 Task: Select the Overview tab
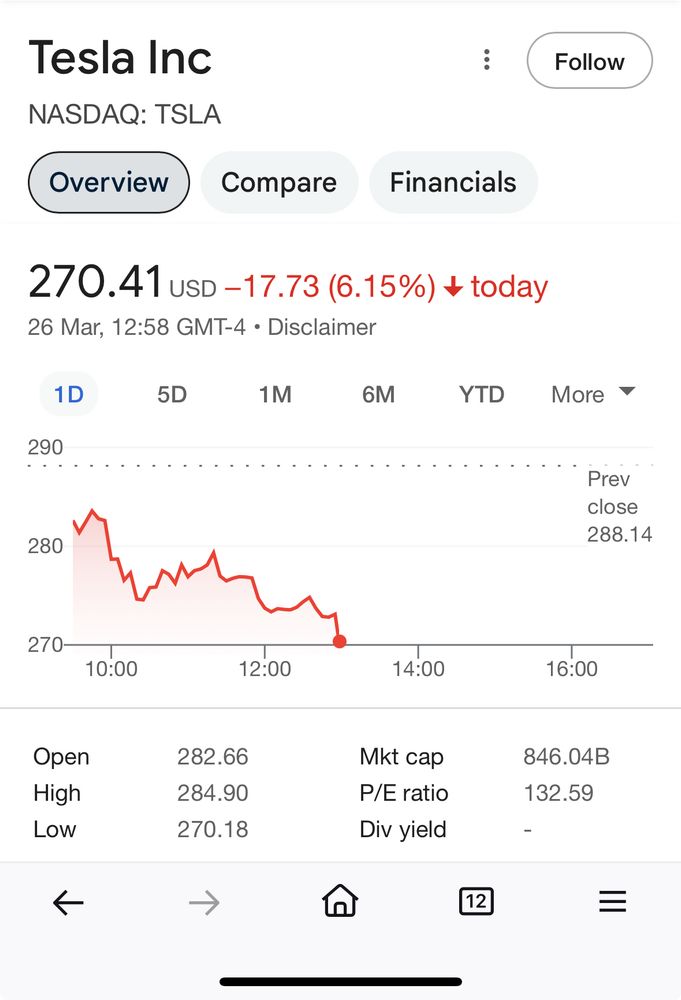coord(109,182)
